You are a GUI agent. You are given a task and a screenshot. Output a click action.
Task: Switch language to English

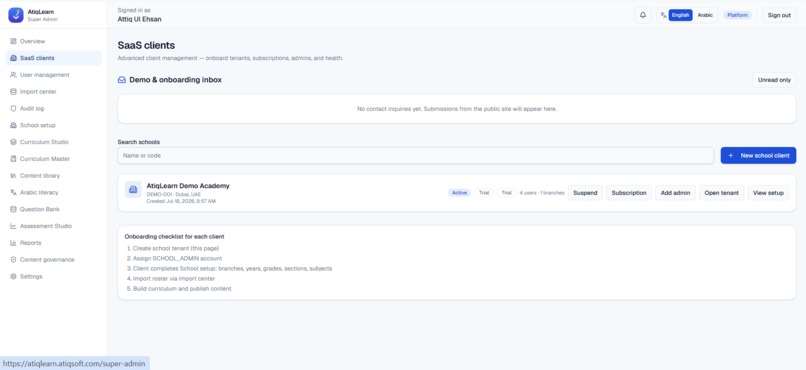[680, 15]
